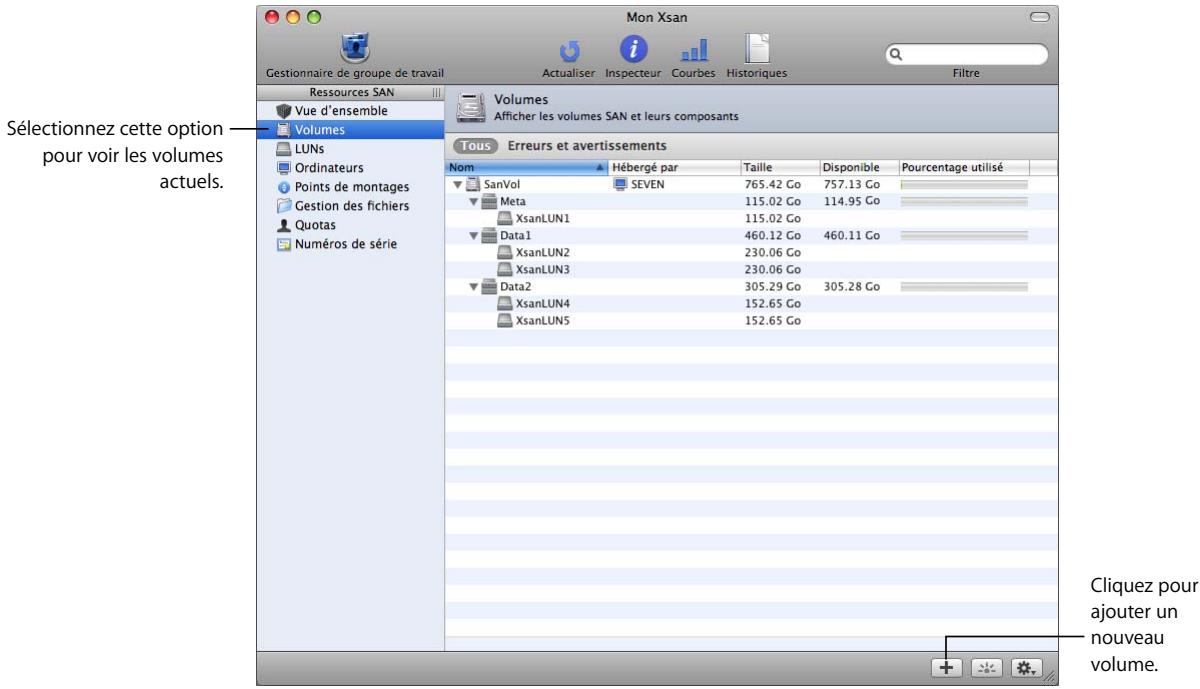Sort by the Taille column header
1200x689 pixels.
click(778, 168)
